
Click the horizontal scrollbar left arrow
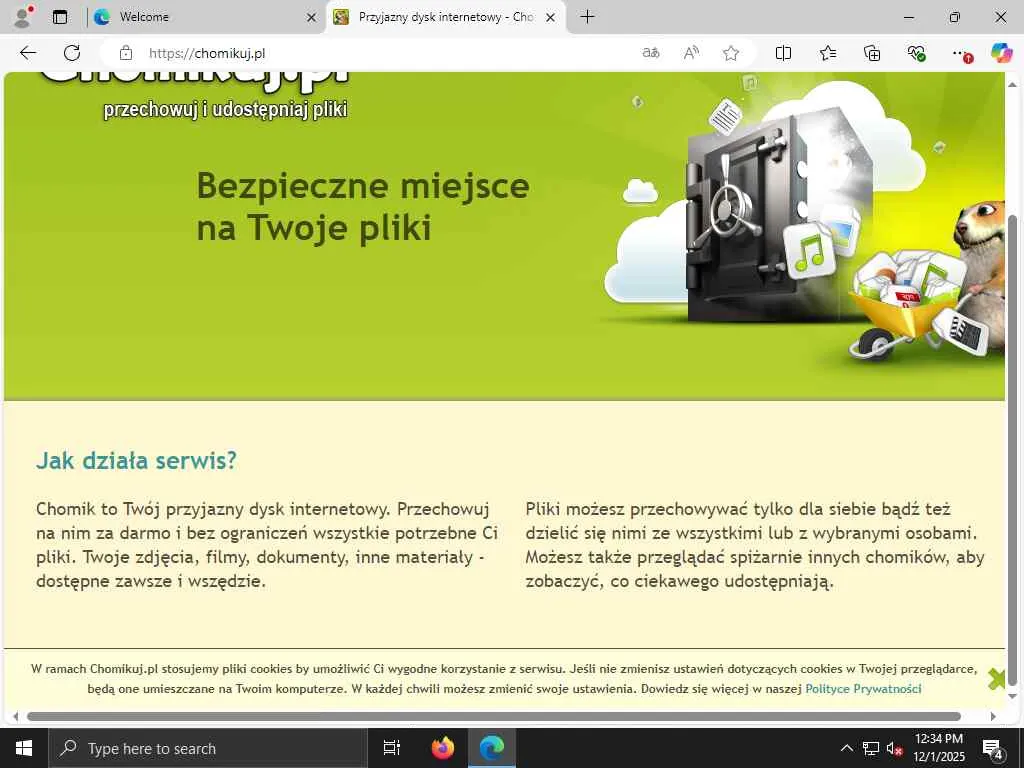[x=16, y=716]
